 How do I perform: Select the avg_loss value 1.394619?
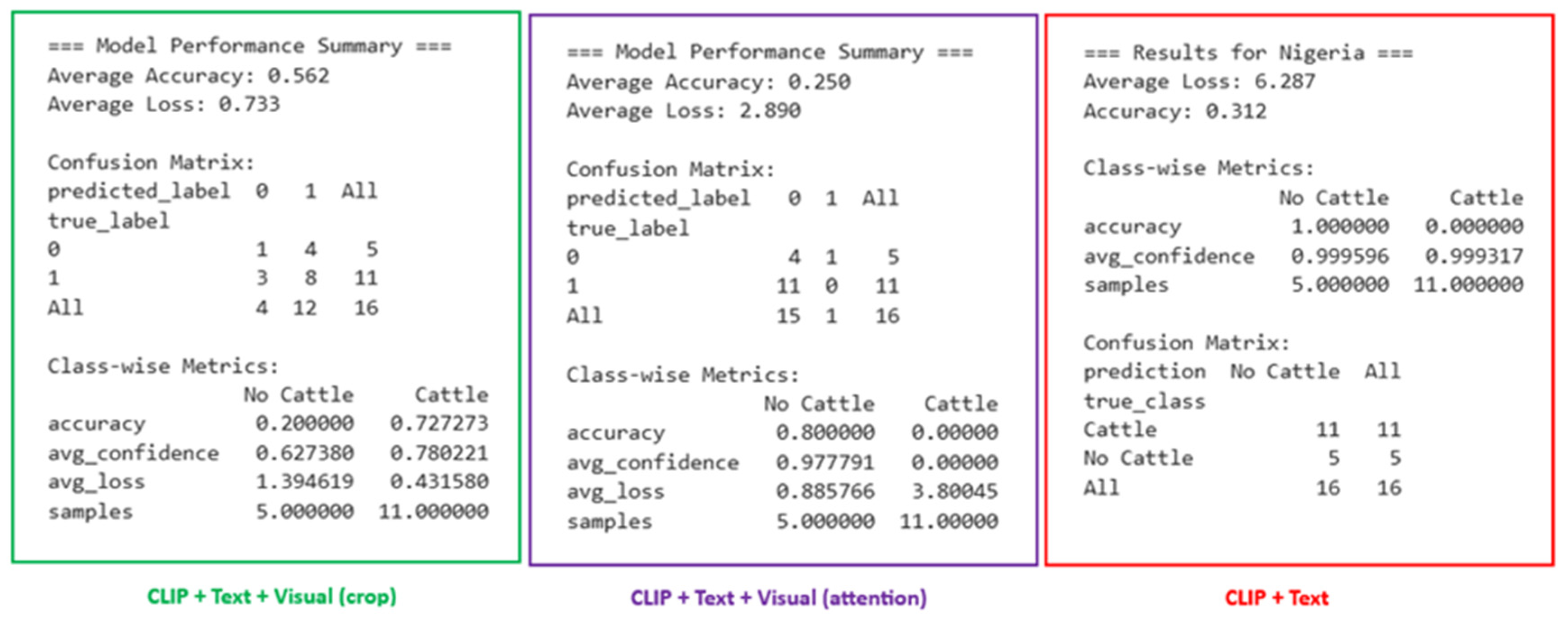(304, 481)
